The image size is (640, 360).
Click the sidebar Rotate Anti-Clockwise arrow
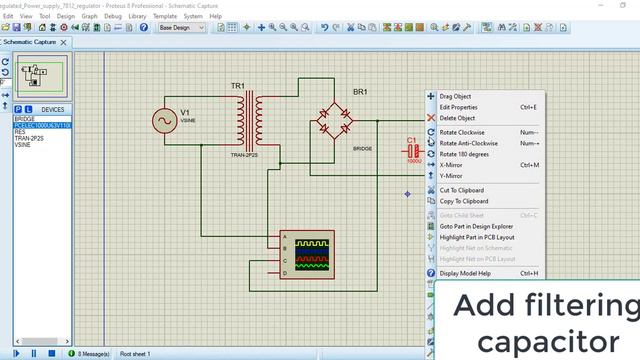click(5, 72)
